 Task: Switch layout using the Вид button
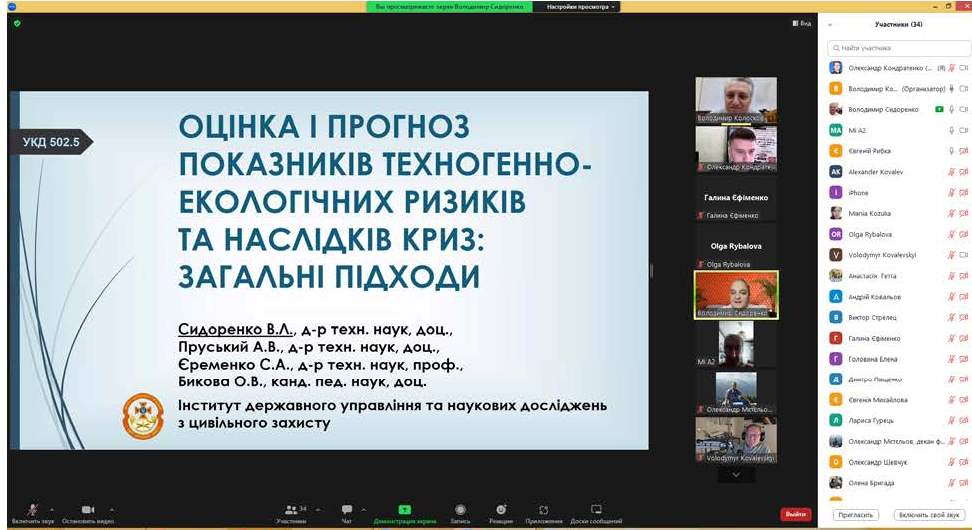(x=802, y=23)
